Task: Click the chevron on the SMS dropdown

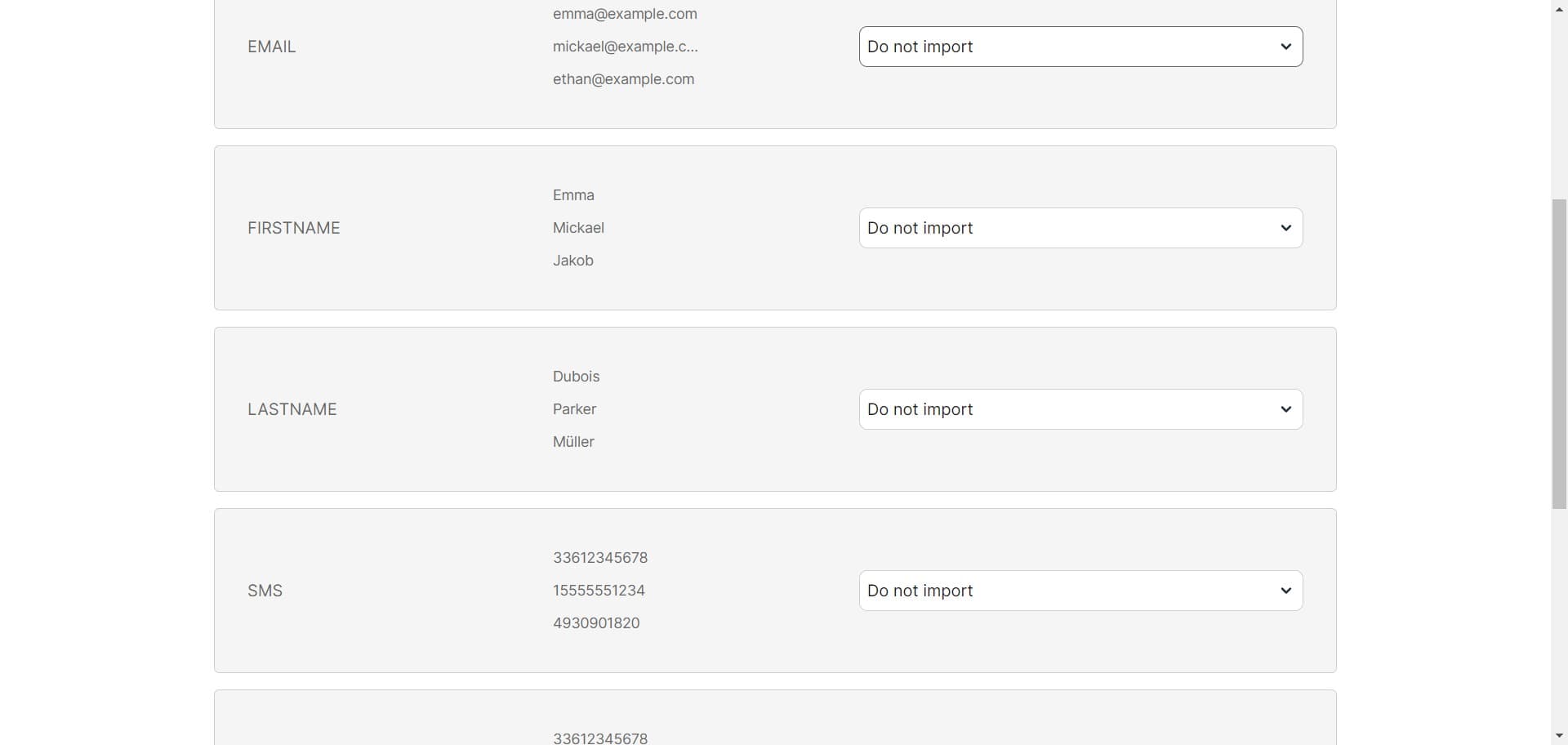Action: coord(1286,590)
